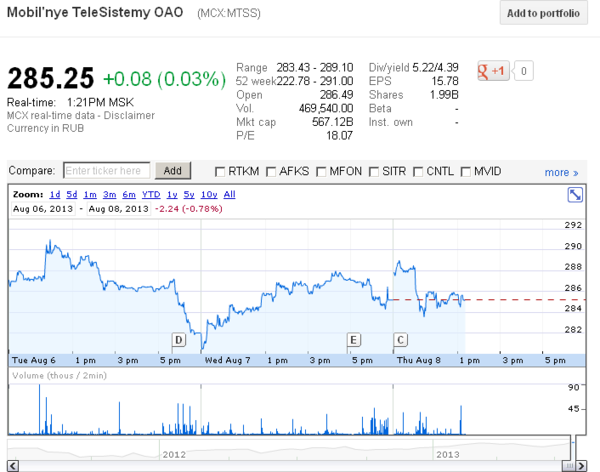Click the MCX:MTSS ticker symbol
The width and height of the screenshot is (600, 472).
coord(229,13)
